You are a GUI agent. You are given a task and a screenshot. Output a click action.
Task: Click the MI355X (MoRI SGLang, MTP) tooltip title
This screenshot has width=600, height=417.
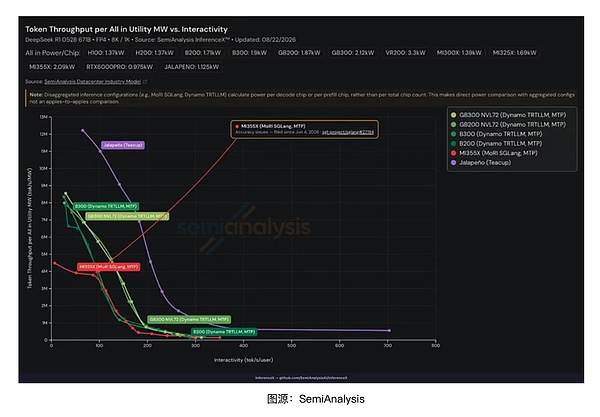273,126
